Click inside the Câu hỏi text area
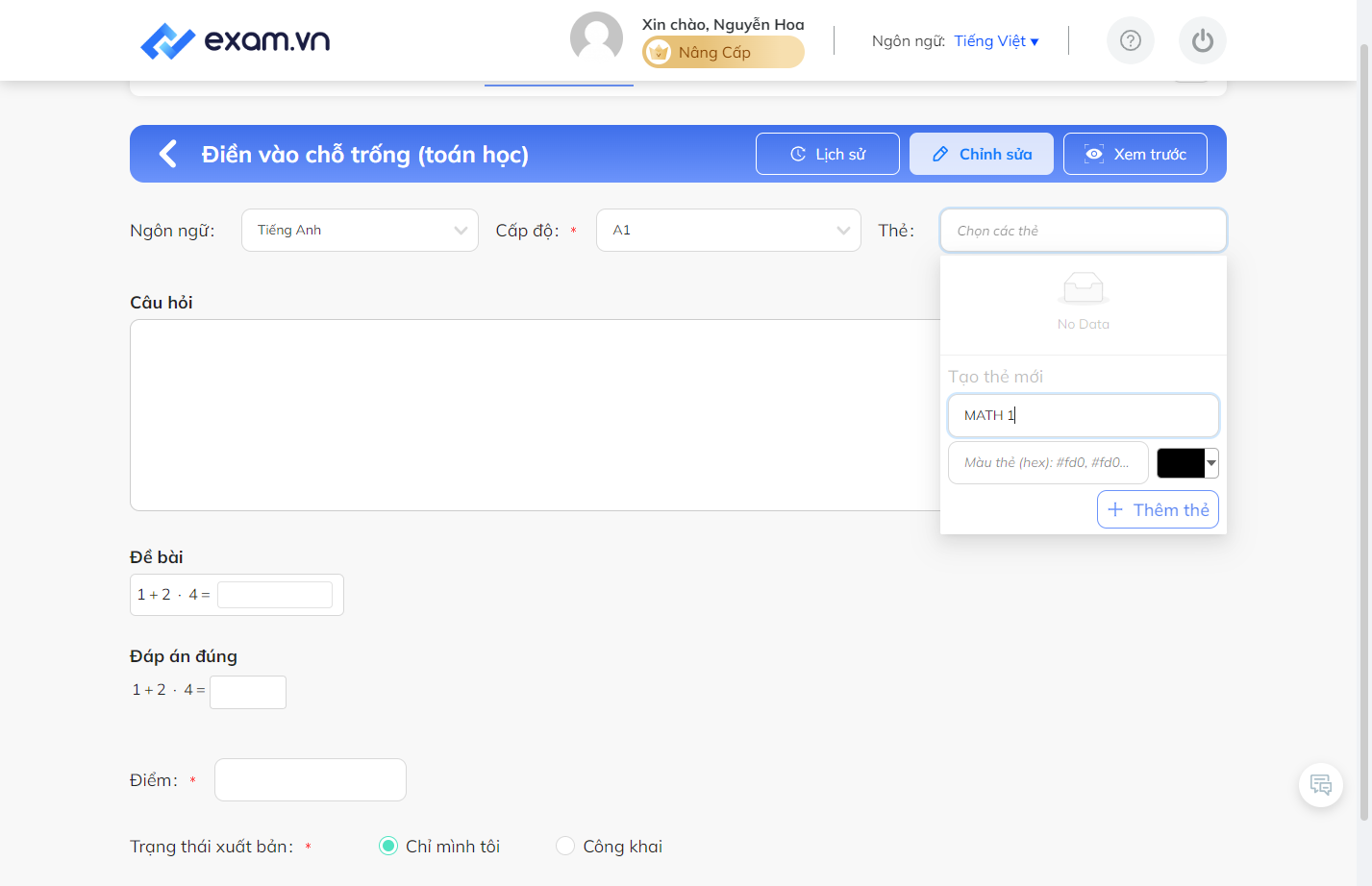1372x886 pixels. coord(535,415)
